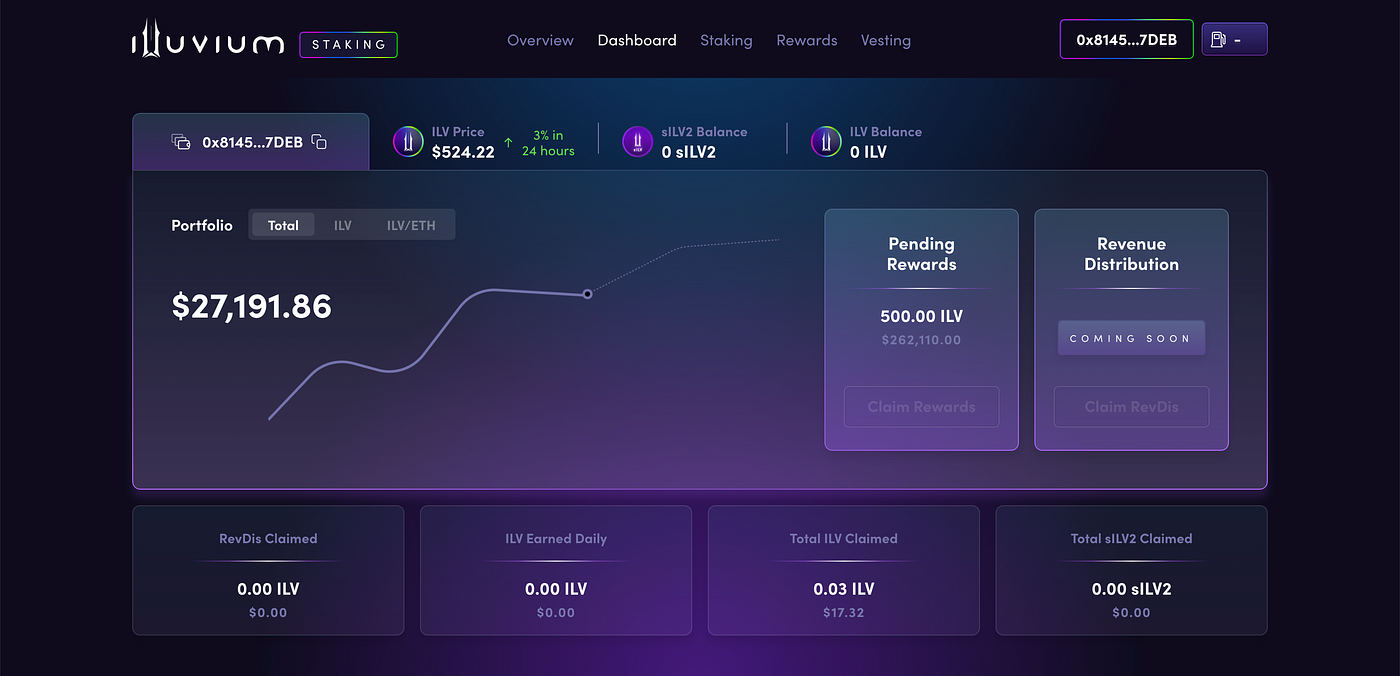Select the Total portfolio tab

[283, 225]
